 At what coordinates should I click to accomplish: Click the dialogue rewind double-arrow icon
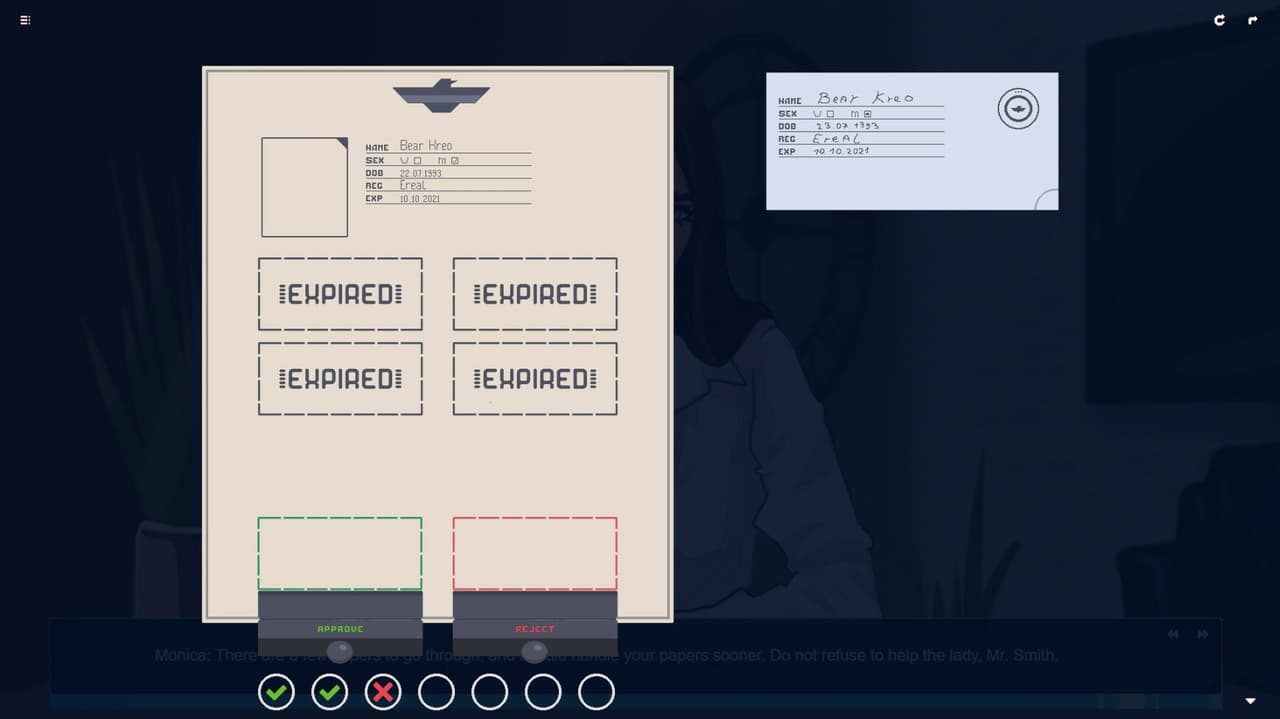[1173, 634]
